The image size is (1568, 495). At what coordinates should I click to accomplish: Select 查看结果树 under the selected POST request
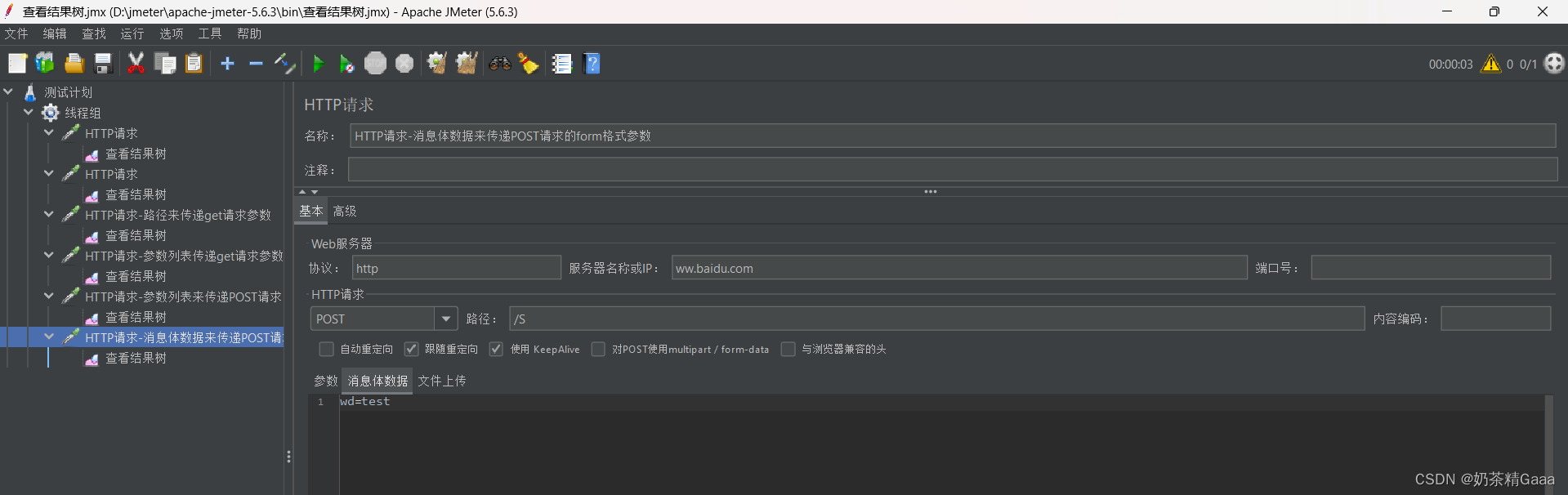136,358
